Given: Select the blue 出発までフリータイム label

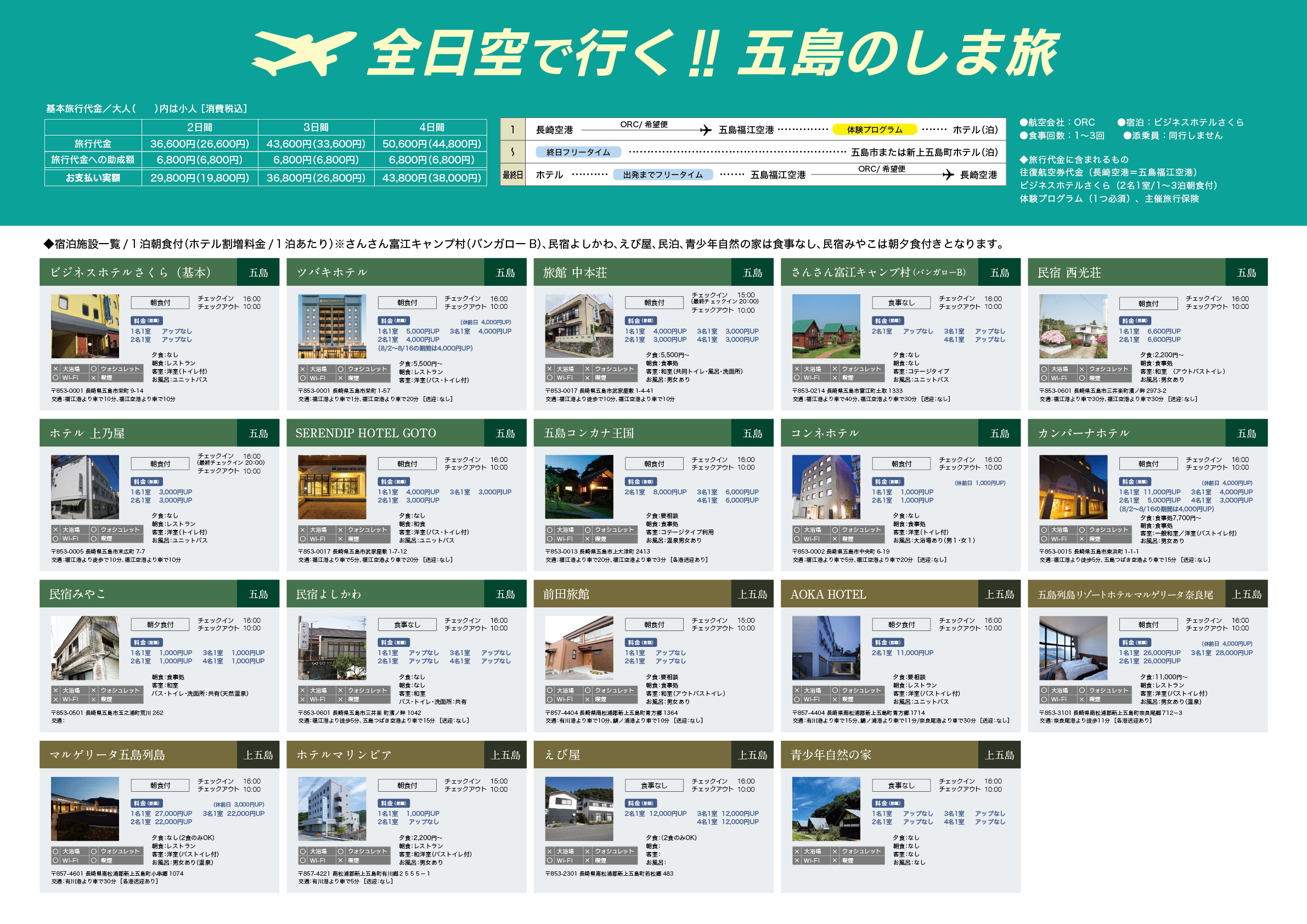Looking at the screenshot, I should [663, 175].
